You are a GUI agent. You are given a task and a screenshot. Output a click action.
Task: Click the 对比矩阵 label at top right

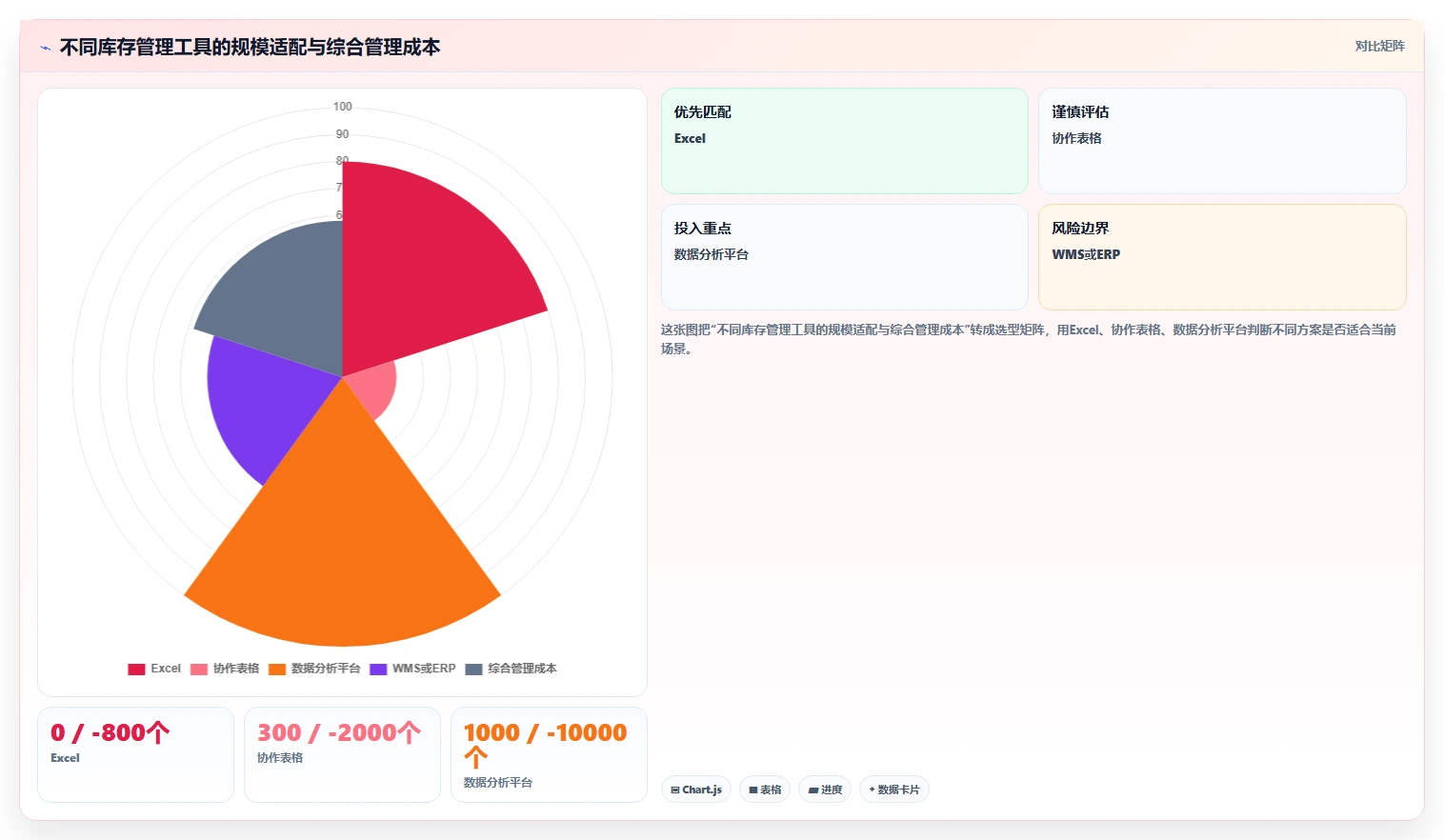point(1379,46)
